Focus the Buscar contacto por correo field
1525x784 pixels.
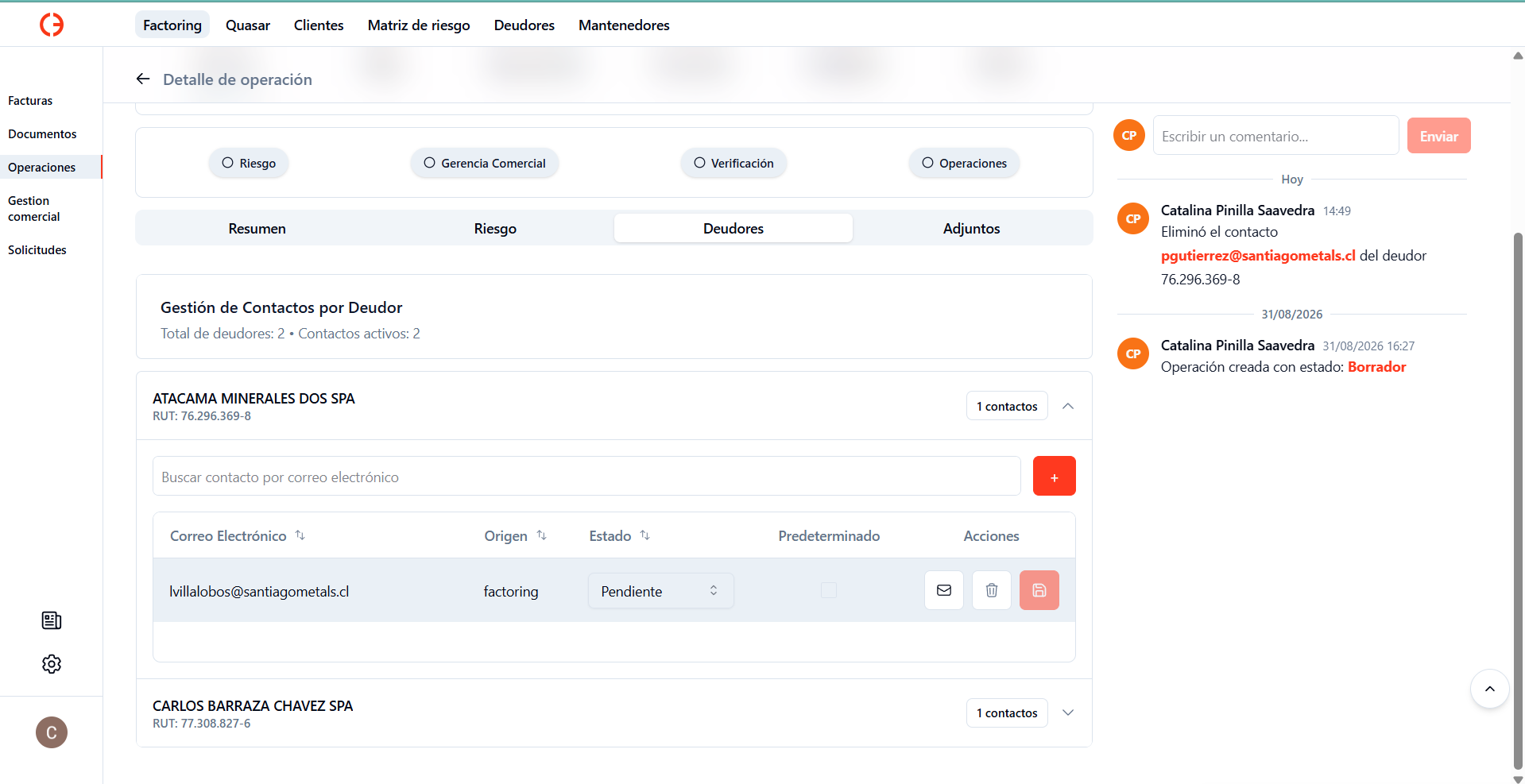point(586,477)
